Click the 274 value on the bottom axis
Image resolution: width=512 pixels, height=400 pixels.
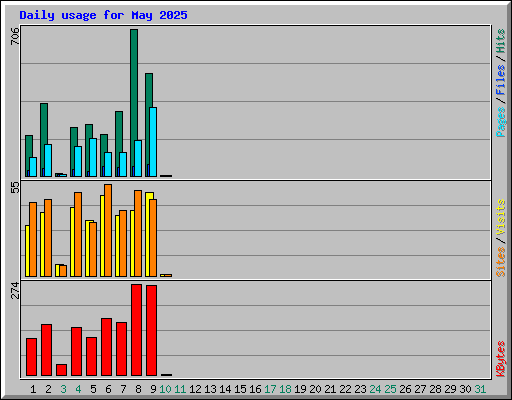point(15,290)
